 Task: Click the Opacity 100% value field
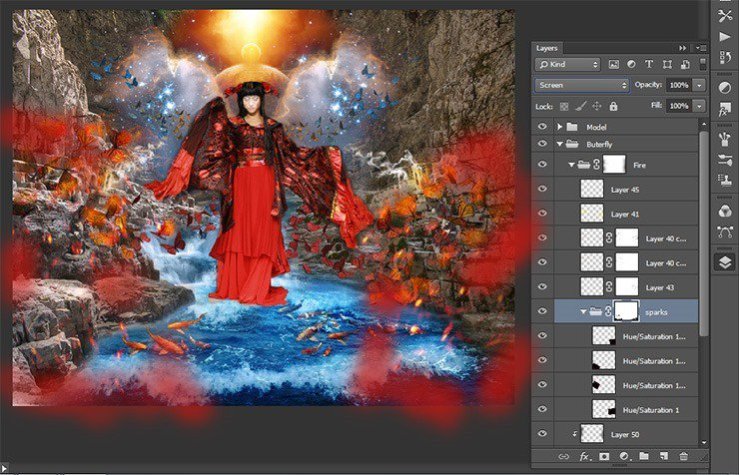coord(679,85)
